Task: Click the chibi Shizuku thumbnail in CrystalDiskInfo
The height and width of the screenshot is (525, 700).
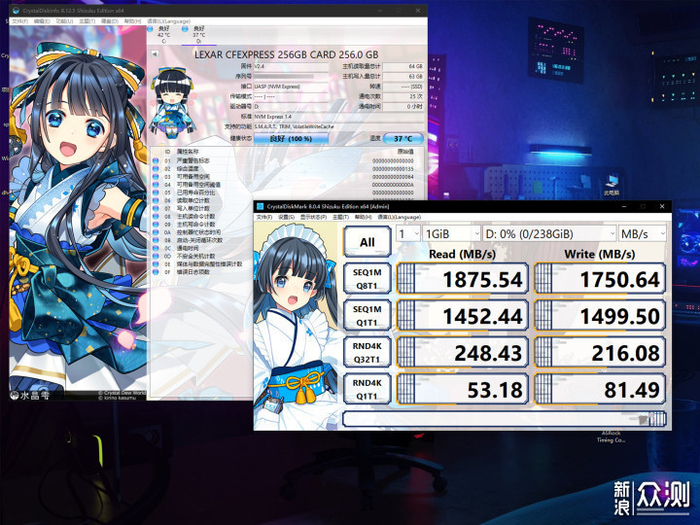Action: click(172, 101)
